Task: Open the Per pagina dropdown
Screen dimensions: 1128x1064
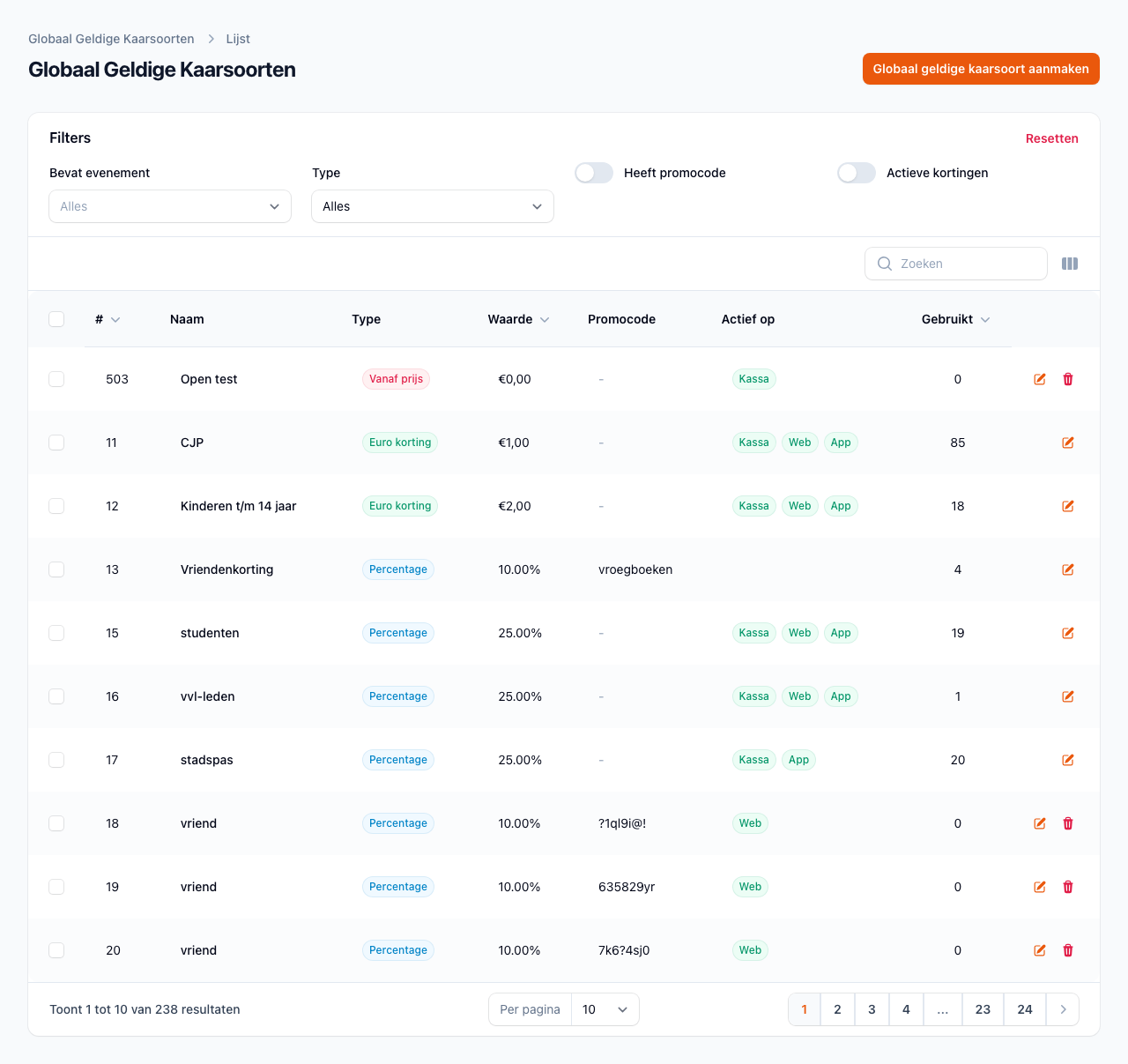Action: 605,1009
